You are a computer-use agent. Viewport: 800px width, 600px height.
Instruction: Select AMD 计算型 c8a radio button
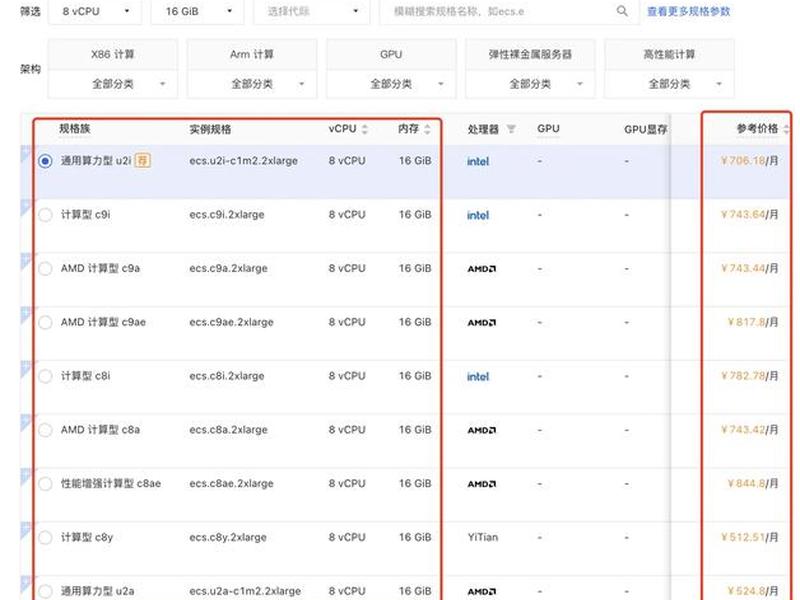45,430
